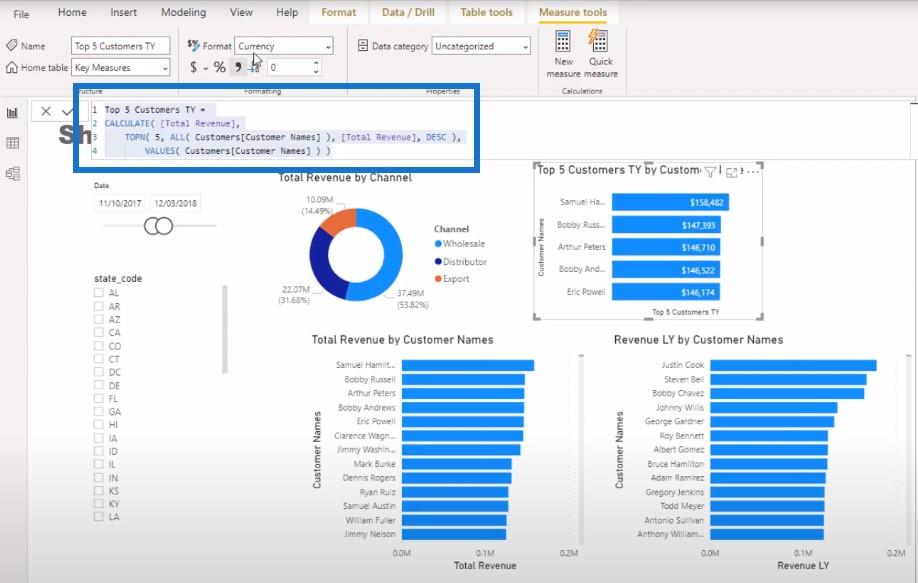Screen dimensions: 918x583
Task: Open the Format Currency dropdown
Action: 284,46
